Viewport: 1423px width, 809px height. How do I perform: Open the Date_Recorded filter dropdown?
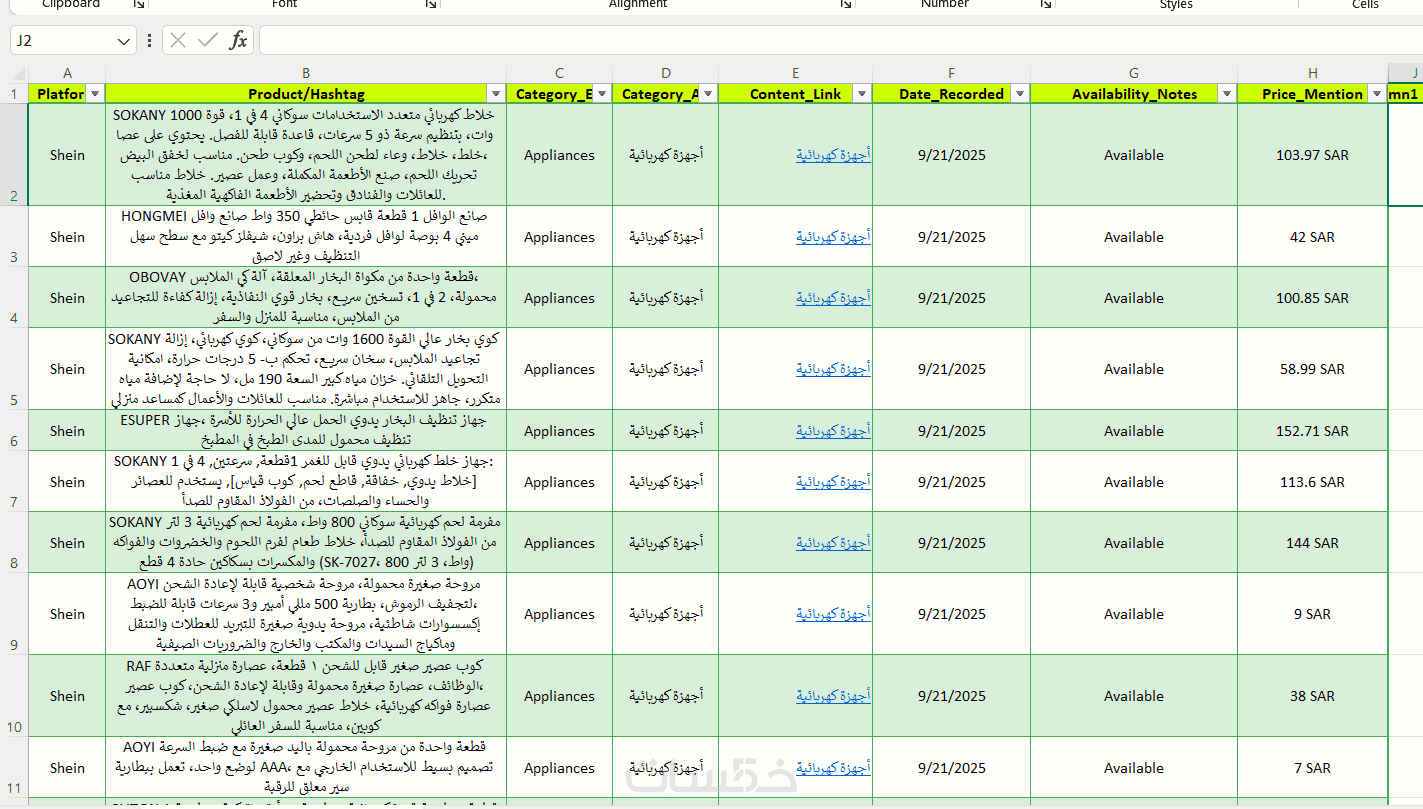click(x=1020, y=94)
